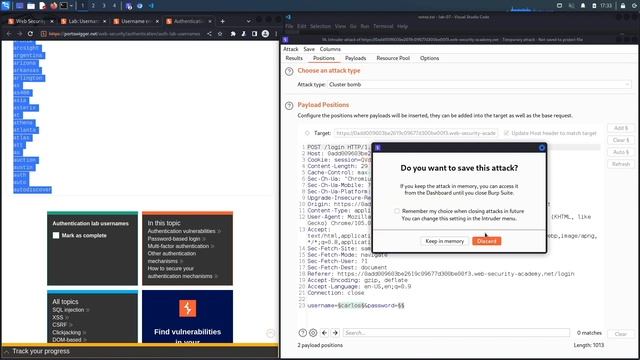Open the Kali applications menu

click(5, 6)
